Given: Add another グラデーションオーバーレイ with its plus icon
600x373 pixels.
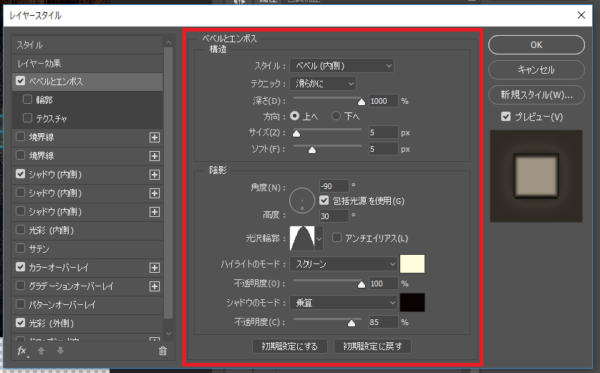Looking at the screenshot, I should click(x=155, y=286).
